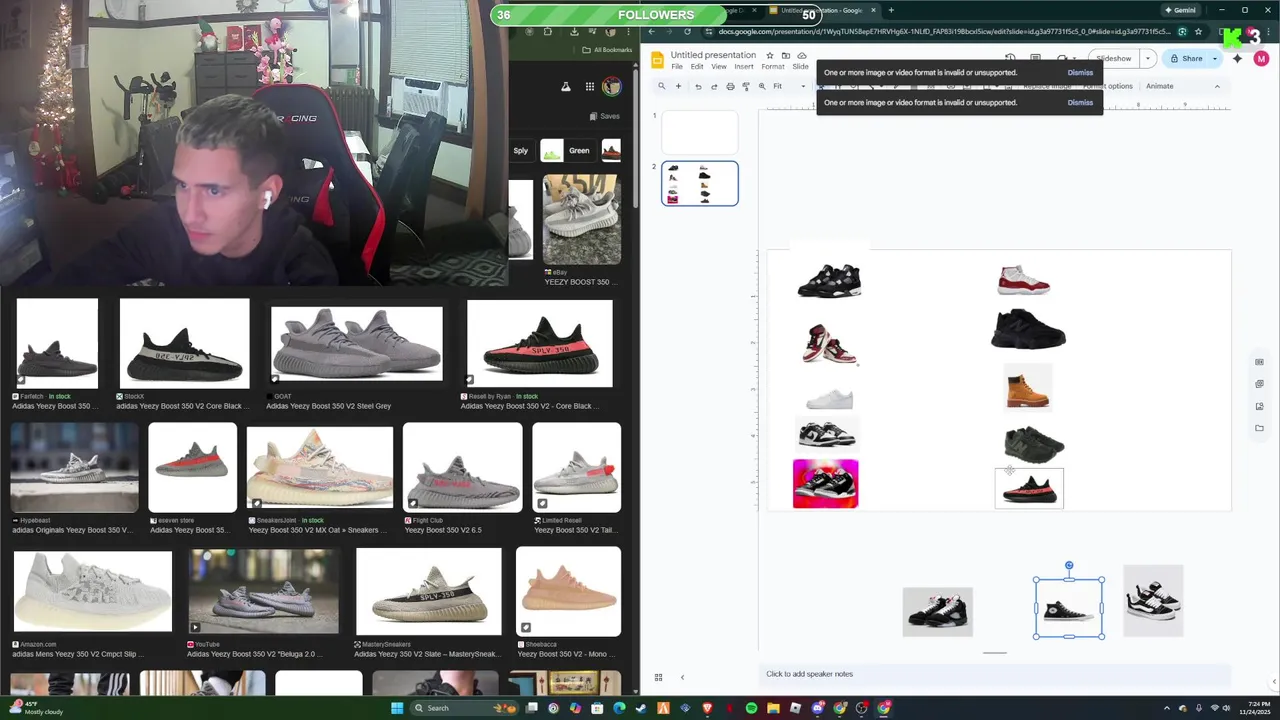
Task: Expand the Slideshow options arrow
Action: 1148,58
